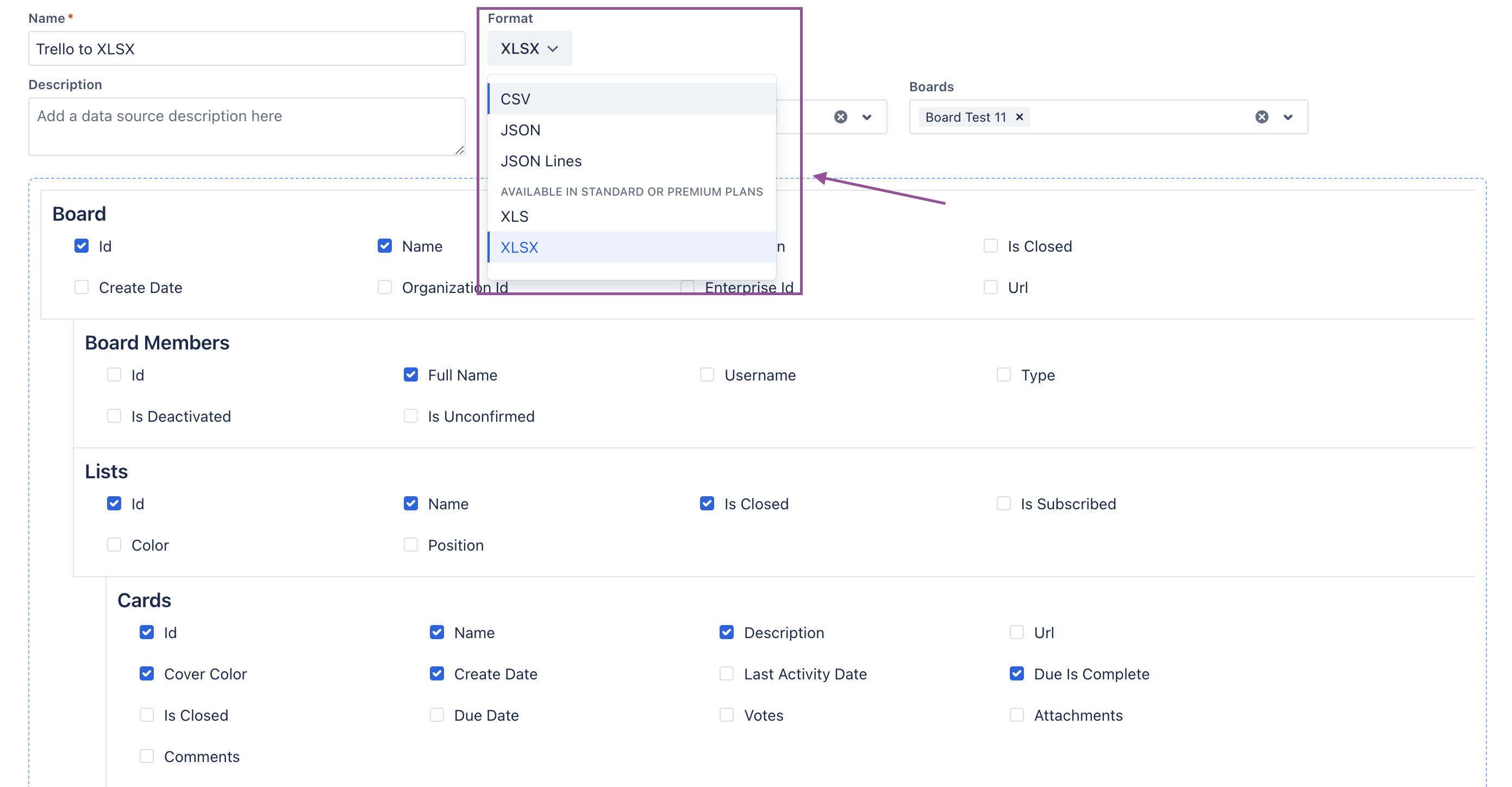The image size is (1512, 787).
Task: Toggle the Is Subscribed checkbox in Lists
Action: click(x=1004, y=503)
